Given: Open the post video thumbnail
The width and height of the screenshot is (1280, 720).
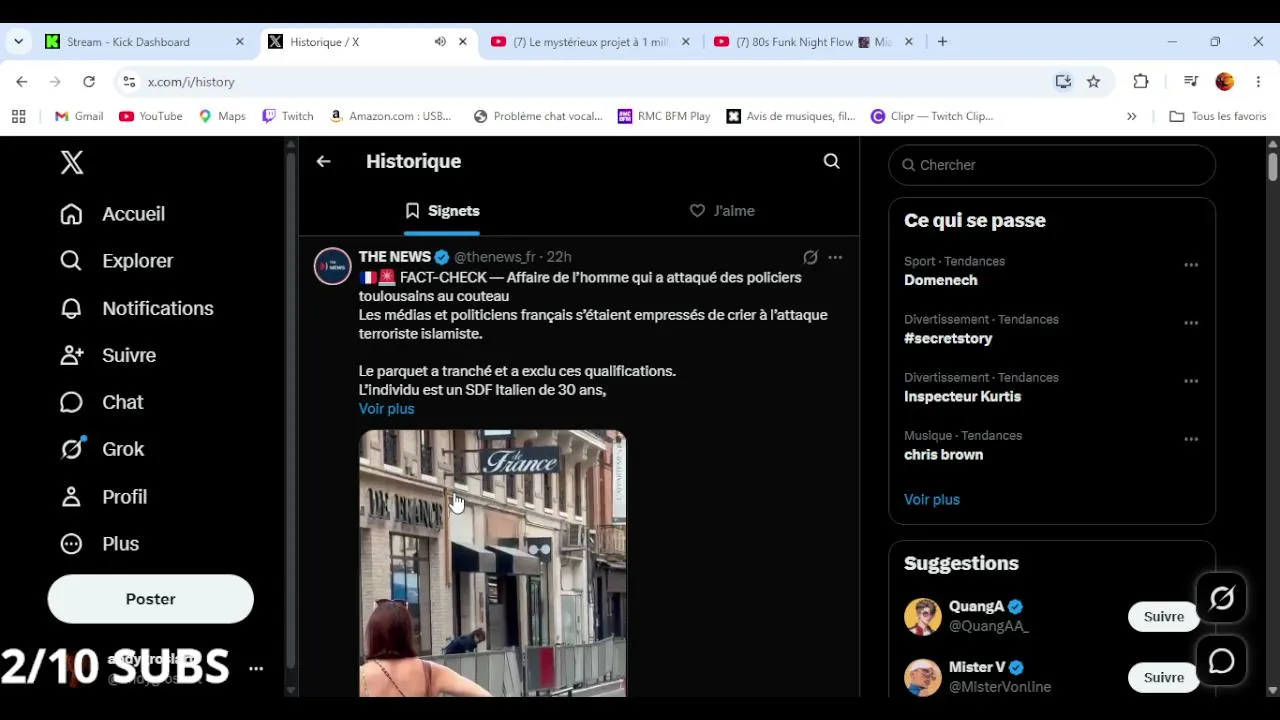Looking at the screenshot, I should [493, 563].
